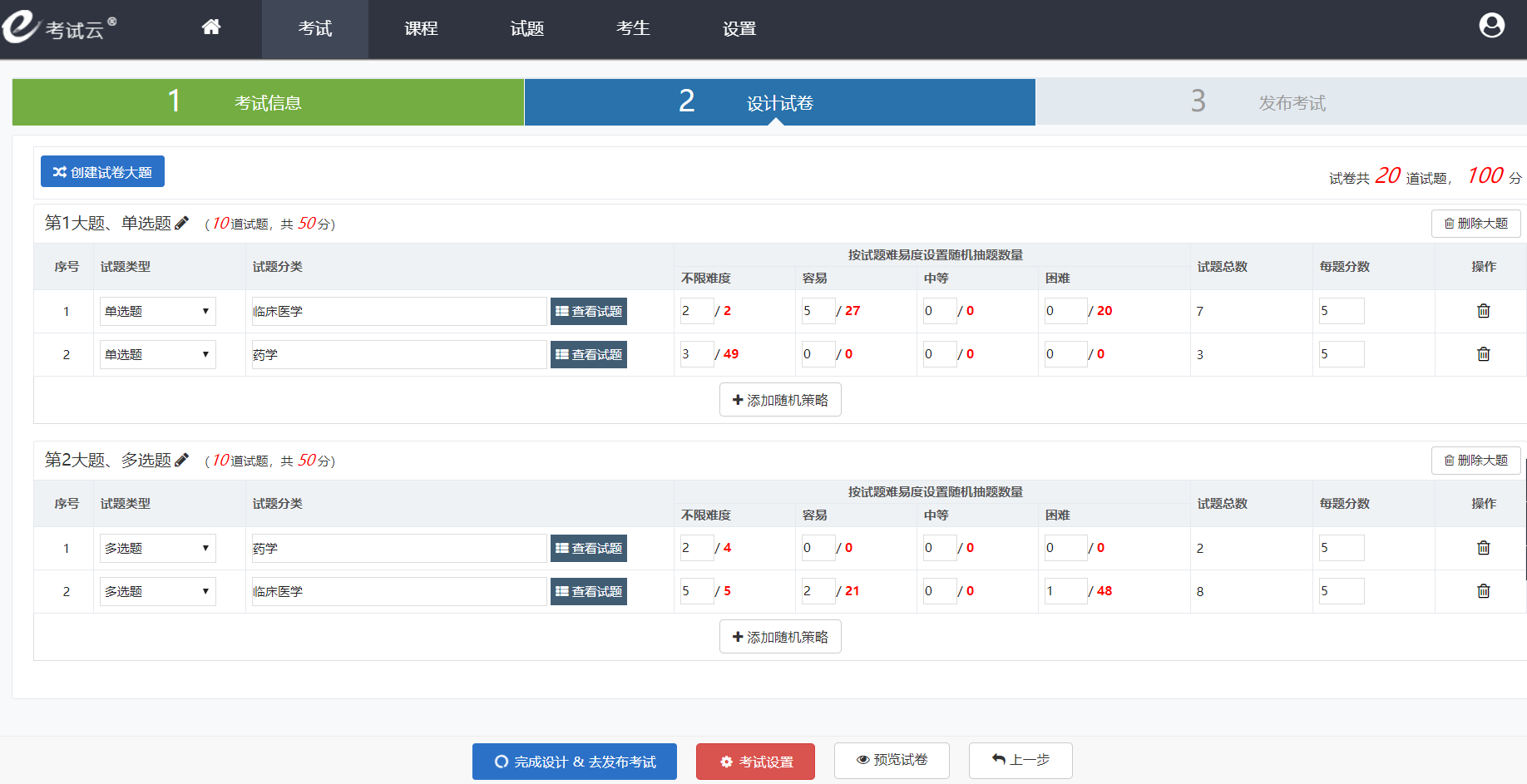Click 不限难度 count field beside /4

tap(697, 548)
